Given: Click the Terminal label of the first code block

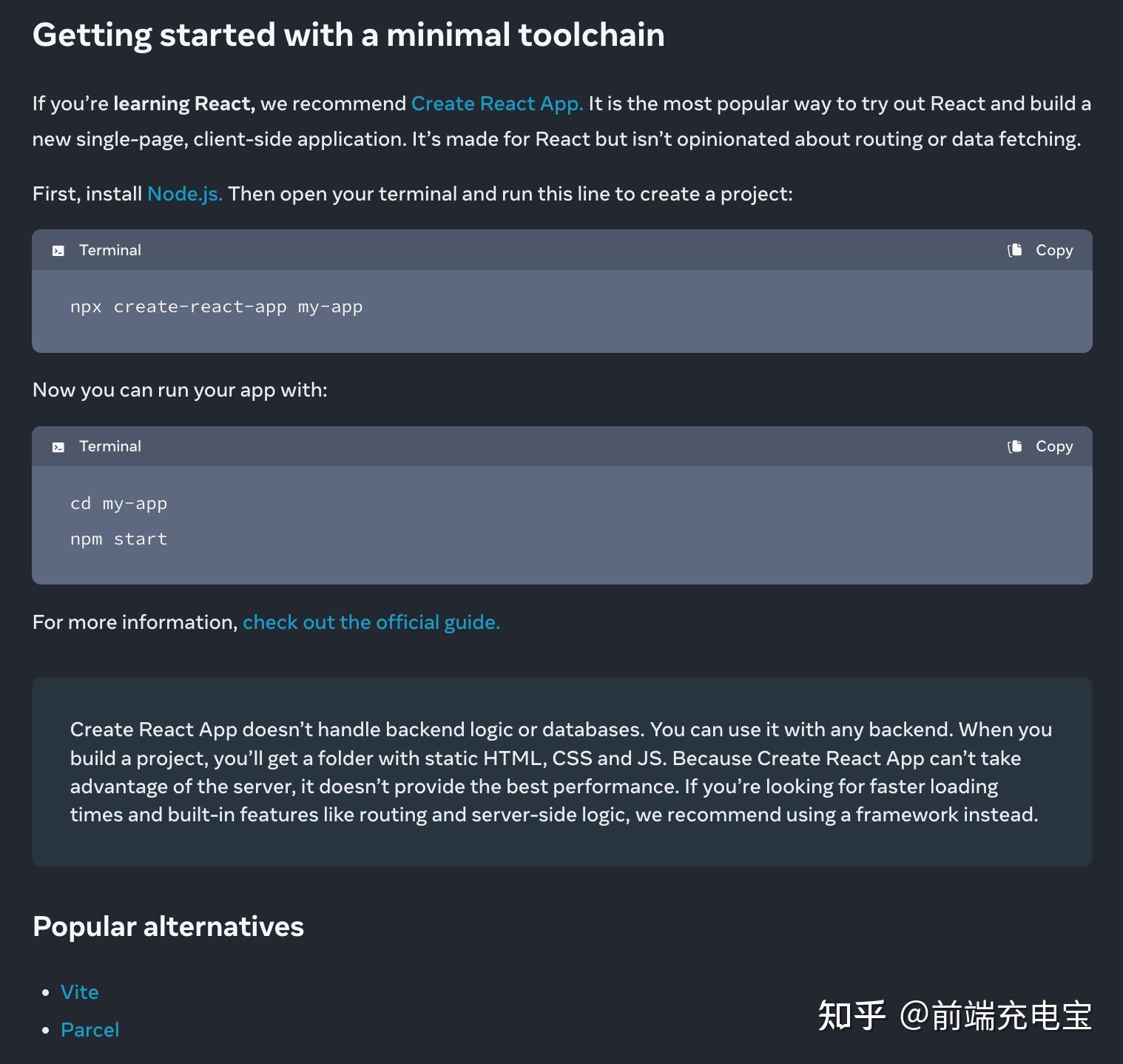Looking at the screenshot, I should point(109,250).
